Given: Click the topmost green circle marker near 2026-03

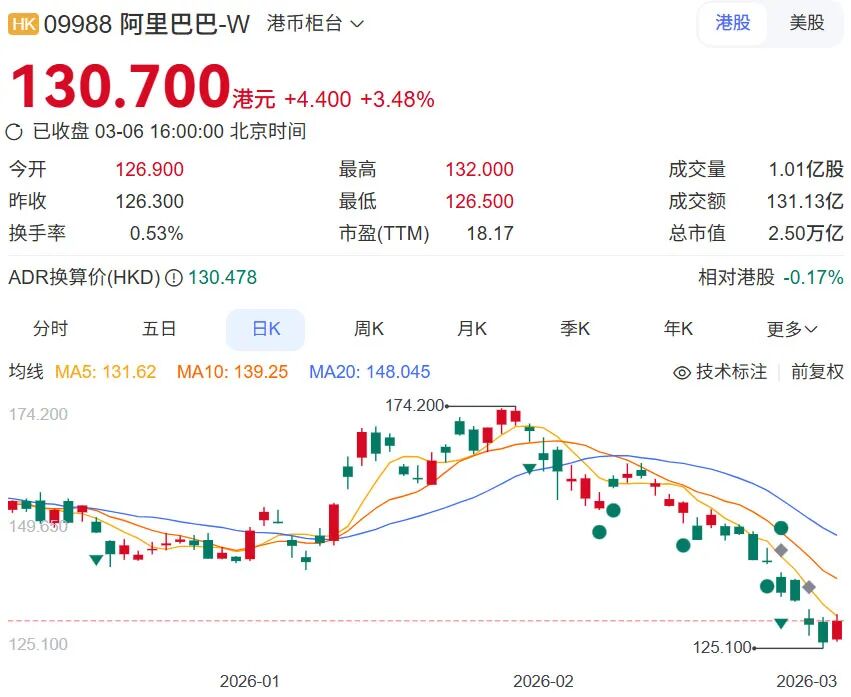Looking at the screenshot, I should 781,527.
